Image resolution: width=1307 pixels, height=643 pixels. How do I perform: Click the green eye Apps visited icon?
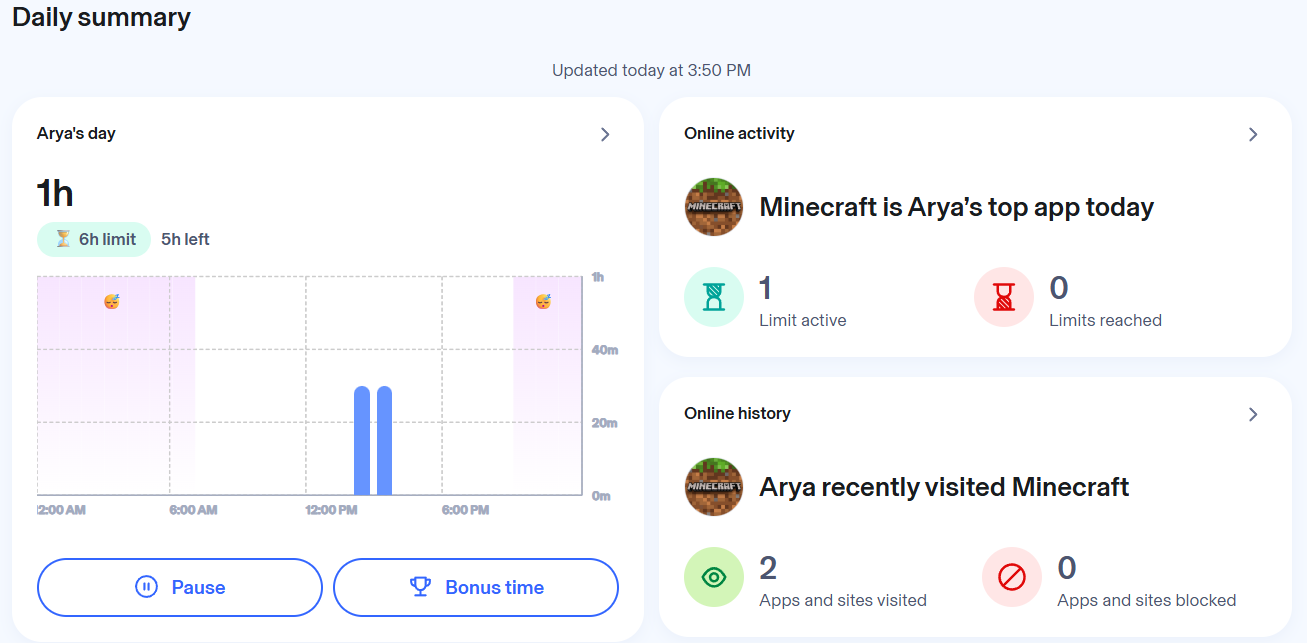[713, 577]
